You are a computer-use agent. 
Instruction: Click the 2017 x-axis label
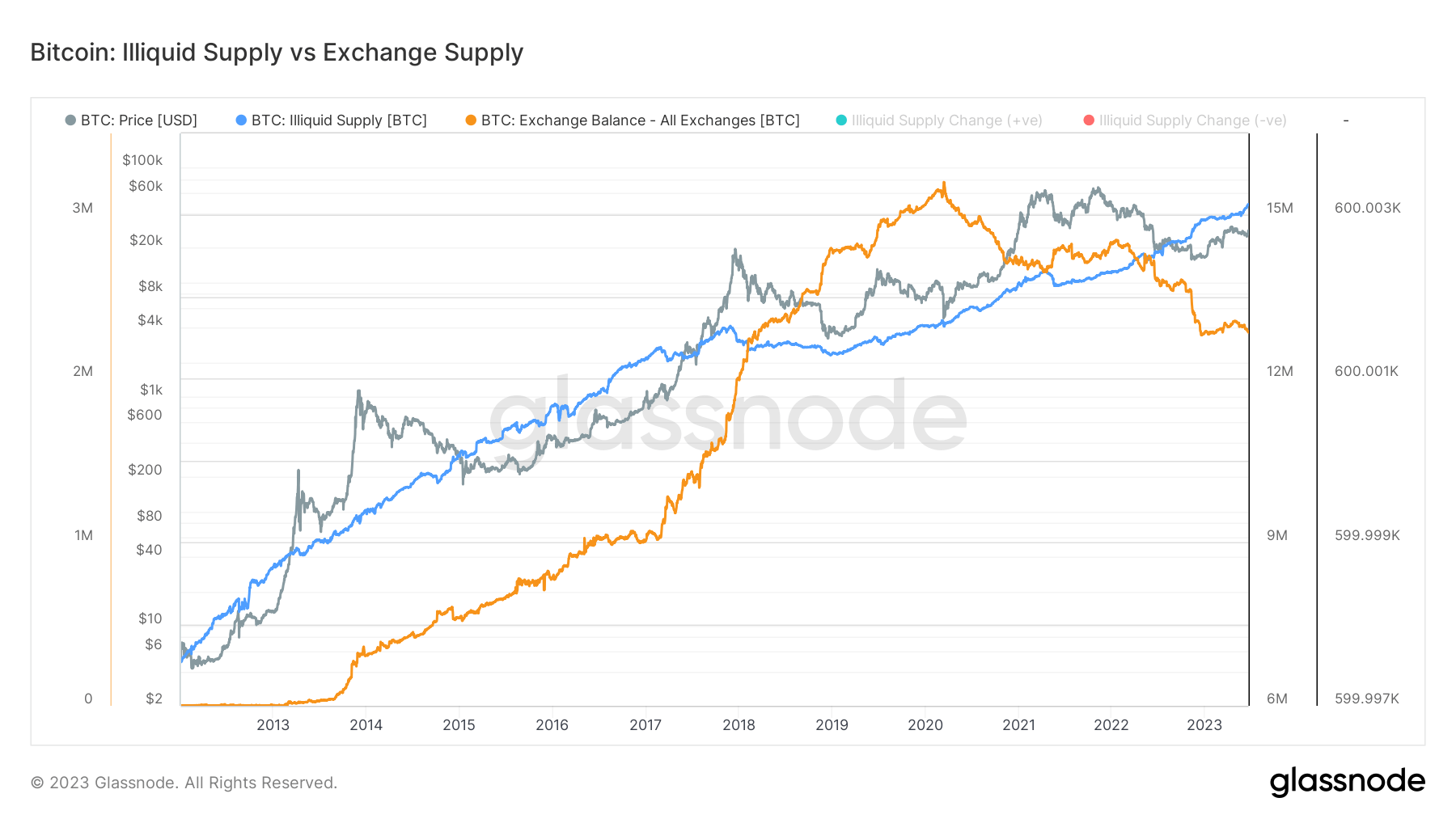[645, 724]
